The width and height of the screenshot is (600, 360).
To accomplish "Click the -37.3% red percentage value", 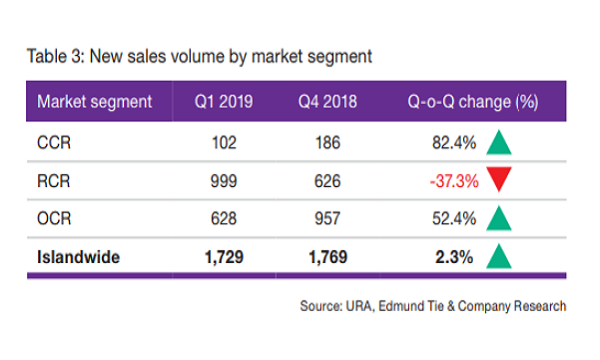I will (454, 181).
